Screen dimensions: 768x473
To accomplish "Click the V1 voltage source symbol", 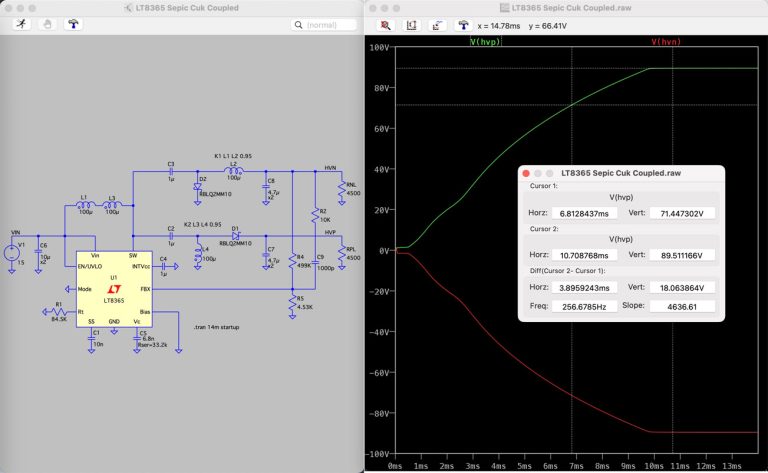I will coord(12,253).
